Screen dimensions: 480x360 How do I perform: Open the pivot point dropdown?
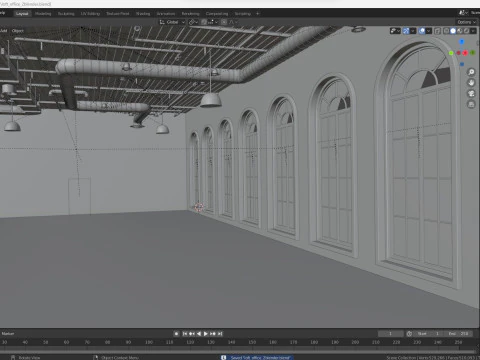point(193,22)
